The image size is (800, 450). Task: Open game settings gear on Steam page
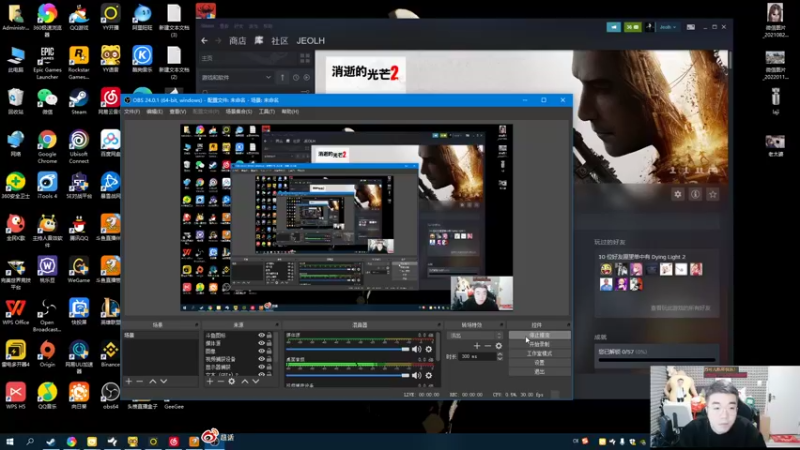click(x=678, y=194)
